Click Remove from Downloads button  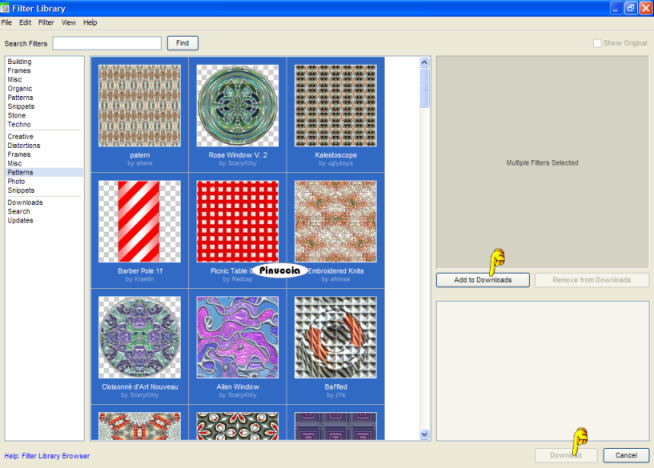(591, 280)
